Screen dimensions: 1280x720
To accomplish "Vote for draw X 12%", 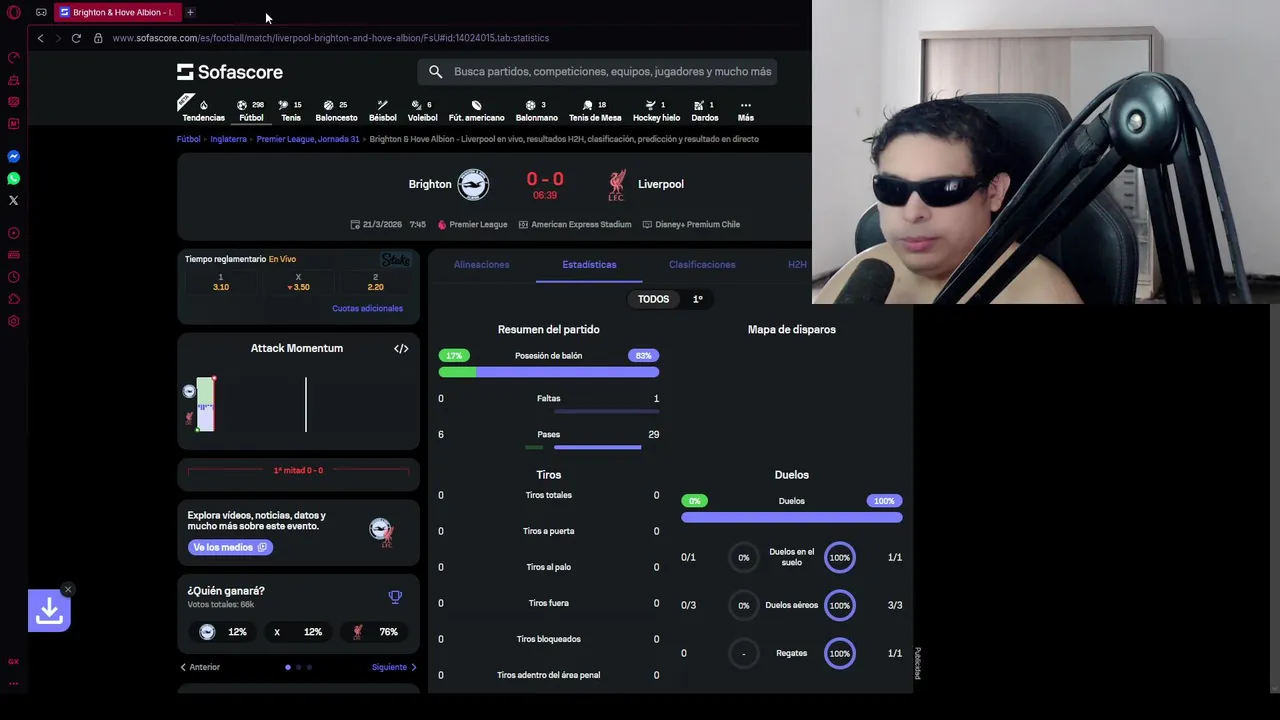I will point(298,632).
